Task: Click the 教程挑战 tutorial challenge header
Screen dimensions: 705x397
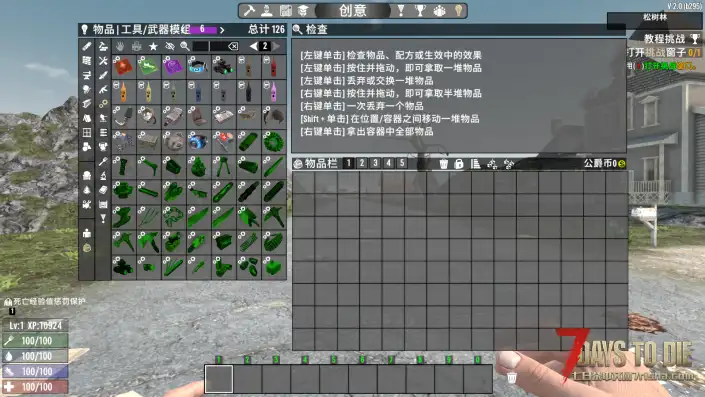Action: [665, 39]
